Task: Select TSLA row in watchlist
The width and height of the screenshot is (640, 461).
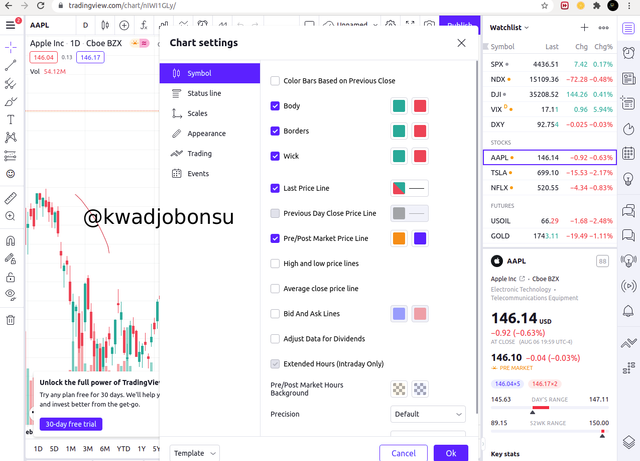Action: click(x=550, y=173)
